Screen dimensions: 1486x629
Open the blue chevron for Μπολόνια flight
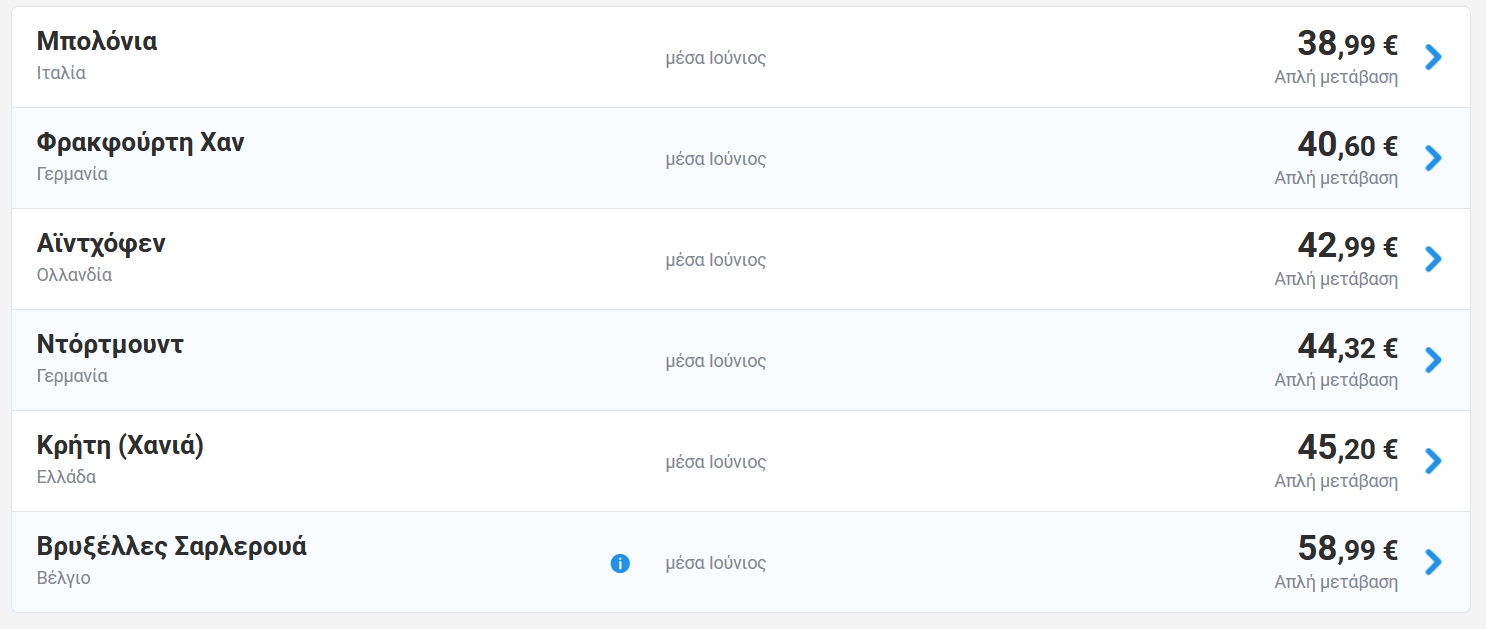[x=1433, y=57]
